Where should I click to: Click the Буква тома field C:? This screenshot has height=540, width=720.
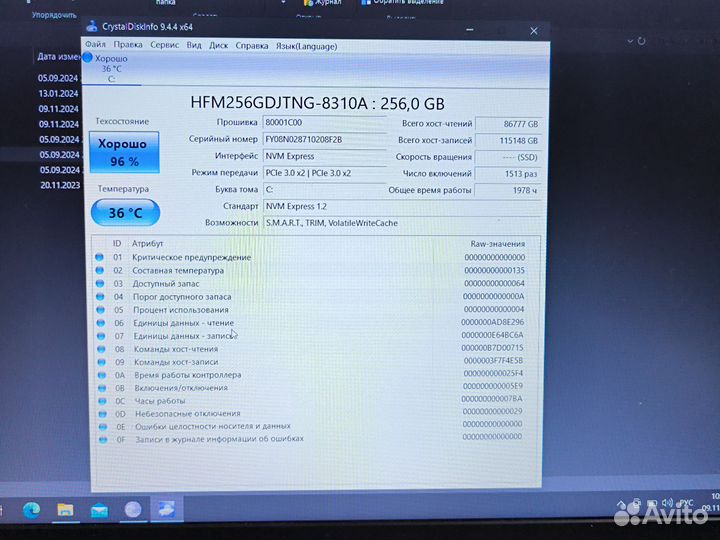(x=325, y=189)
